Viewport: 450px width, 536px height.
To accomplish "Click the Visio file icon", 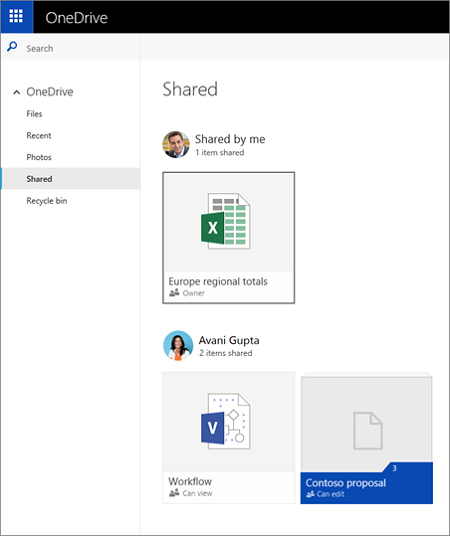I will pos(226,421).
